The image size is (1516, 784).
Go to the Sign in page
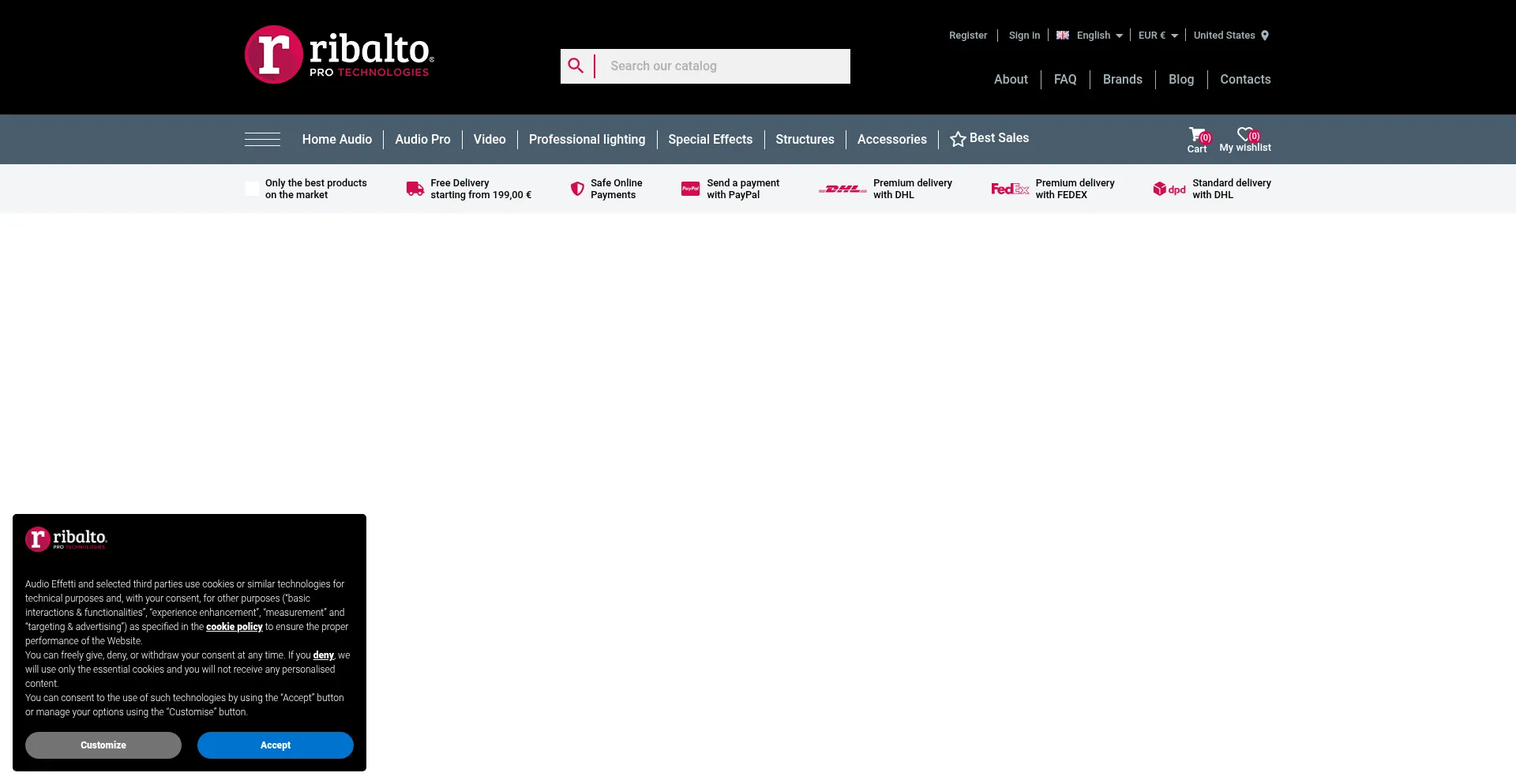point(1024,36)
